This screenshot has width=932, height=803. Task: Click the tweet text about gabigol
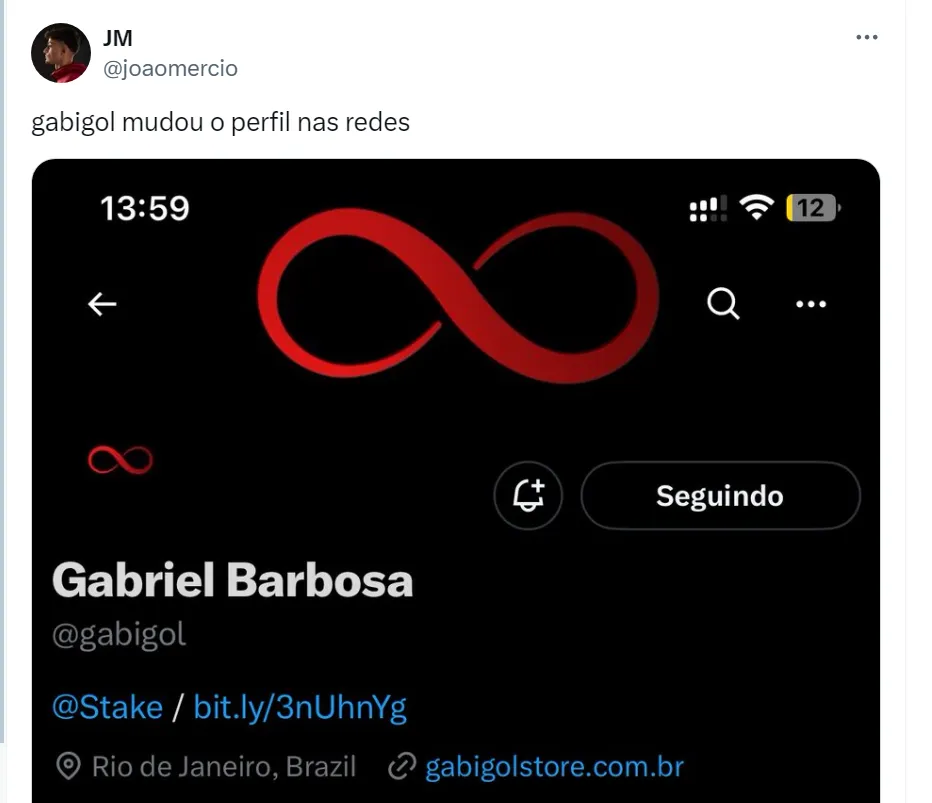pos(221,122)
